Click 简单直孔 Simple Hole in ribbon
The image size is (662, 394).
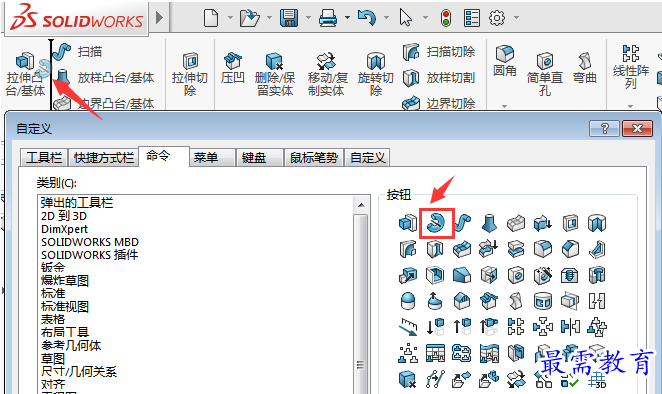tap(545, 74)
